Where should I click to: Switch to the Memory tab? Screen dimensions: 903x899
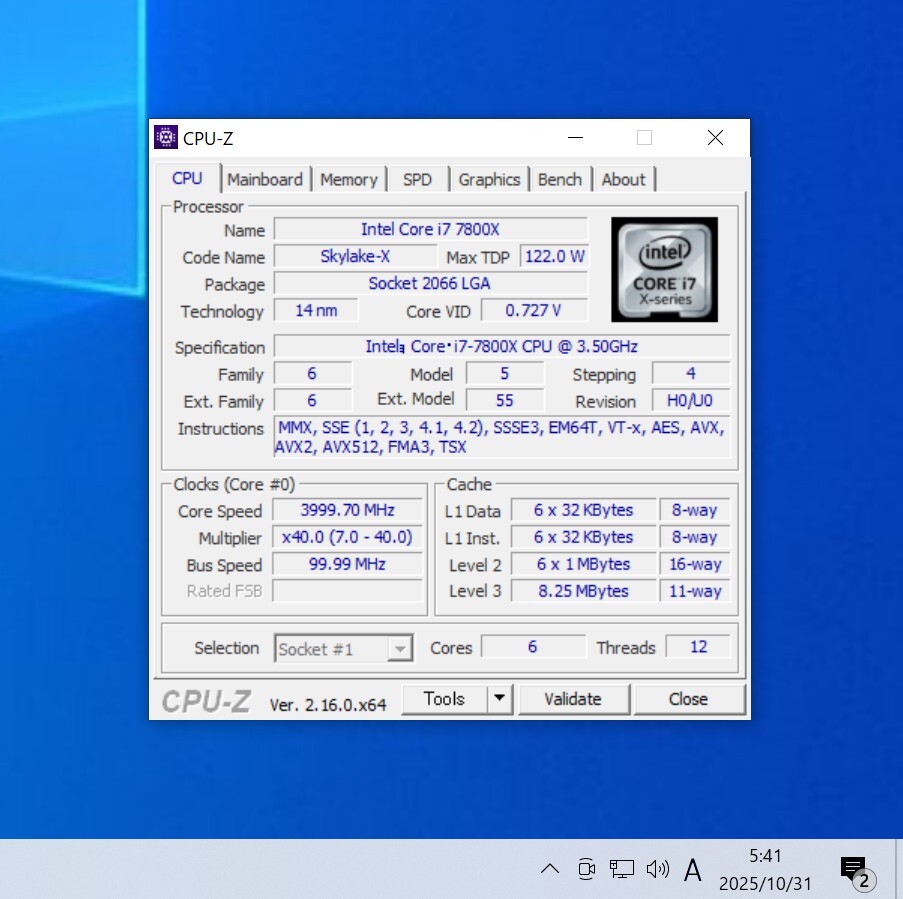click(349, 180)
